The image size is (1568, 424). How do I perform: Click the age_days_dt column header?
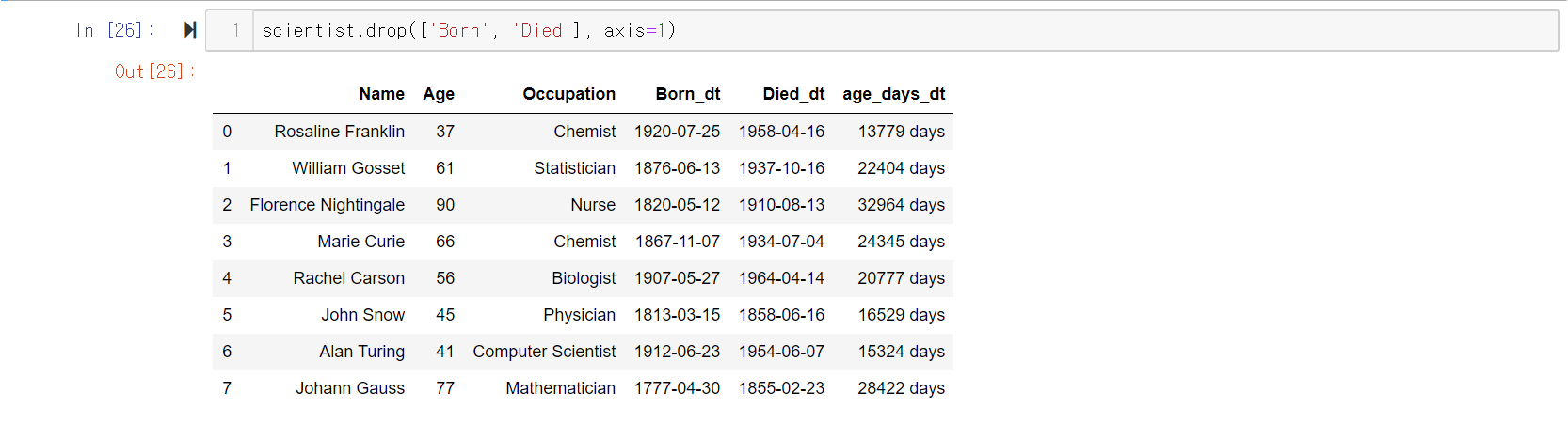(x=893, y=94)
